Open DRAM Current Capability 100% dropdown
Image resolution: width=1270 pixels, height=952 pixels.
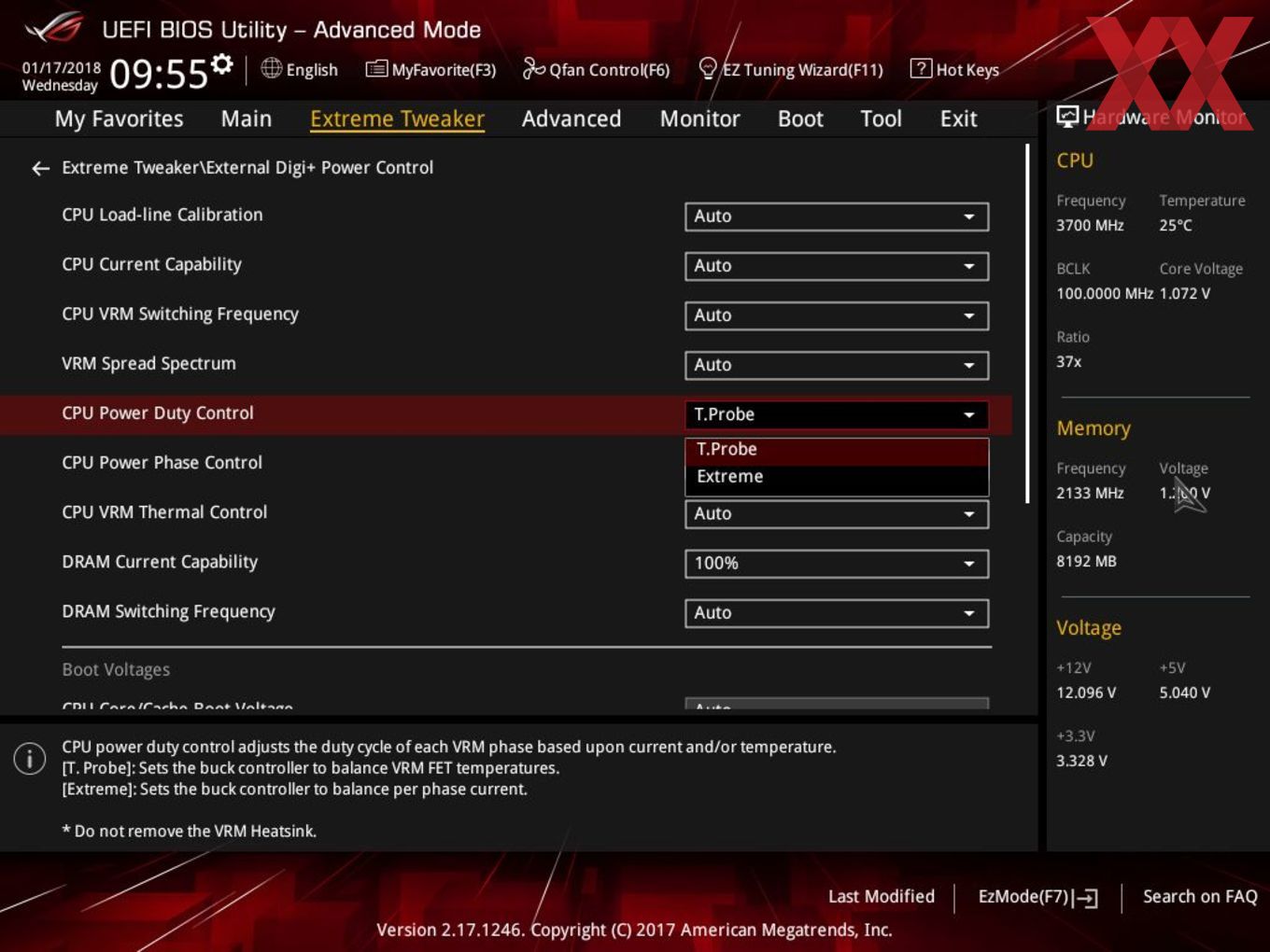(x=837, y=563)
